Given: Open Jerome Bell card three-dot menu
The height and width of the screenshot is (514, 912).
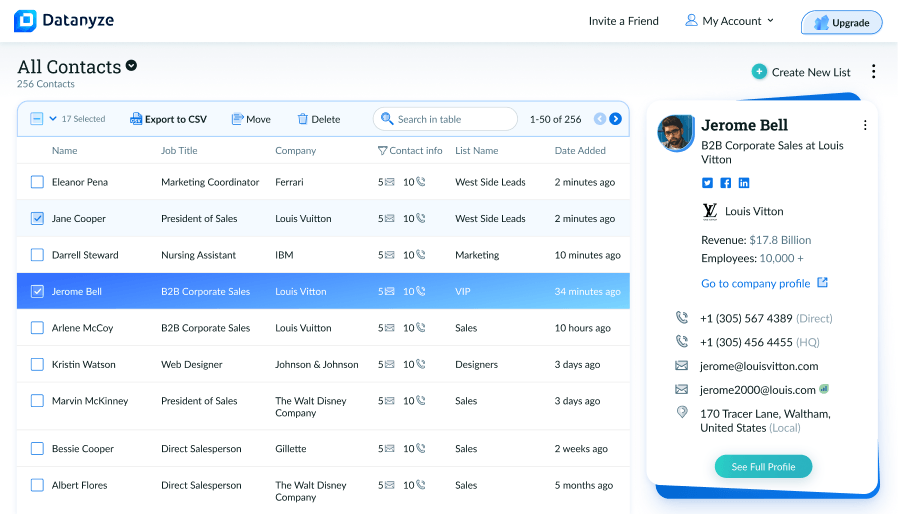Looking at the screenshot, I should [865, 125].
